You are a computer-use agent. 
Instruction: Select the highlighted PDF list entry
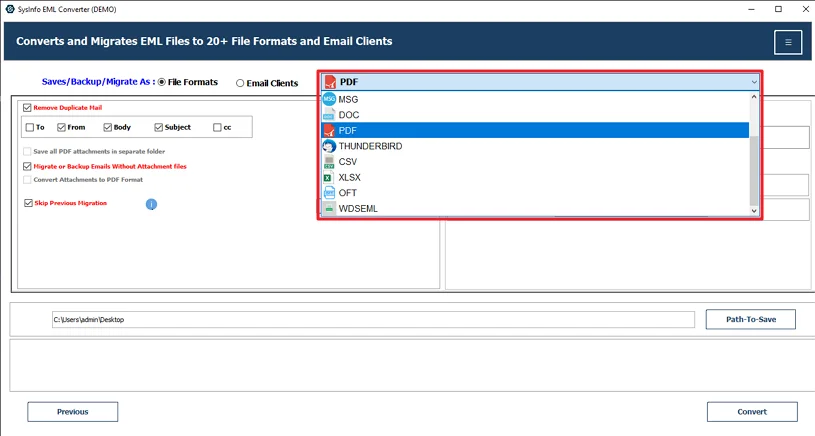535,130
